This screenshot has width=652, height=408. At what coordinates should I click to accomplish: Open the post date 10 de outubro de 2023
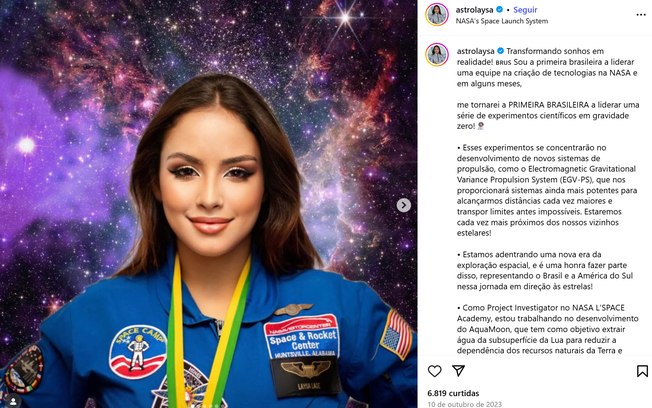click(x=464, y=404)
